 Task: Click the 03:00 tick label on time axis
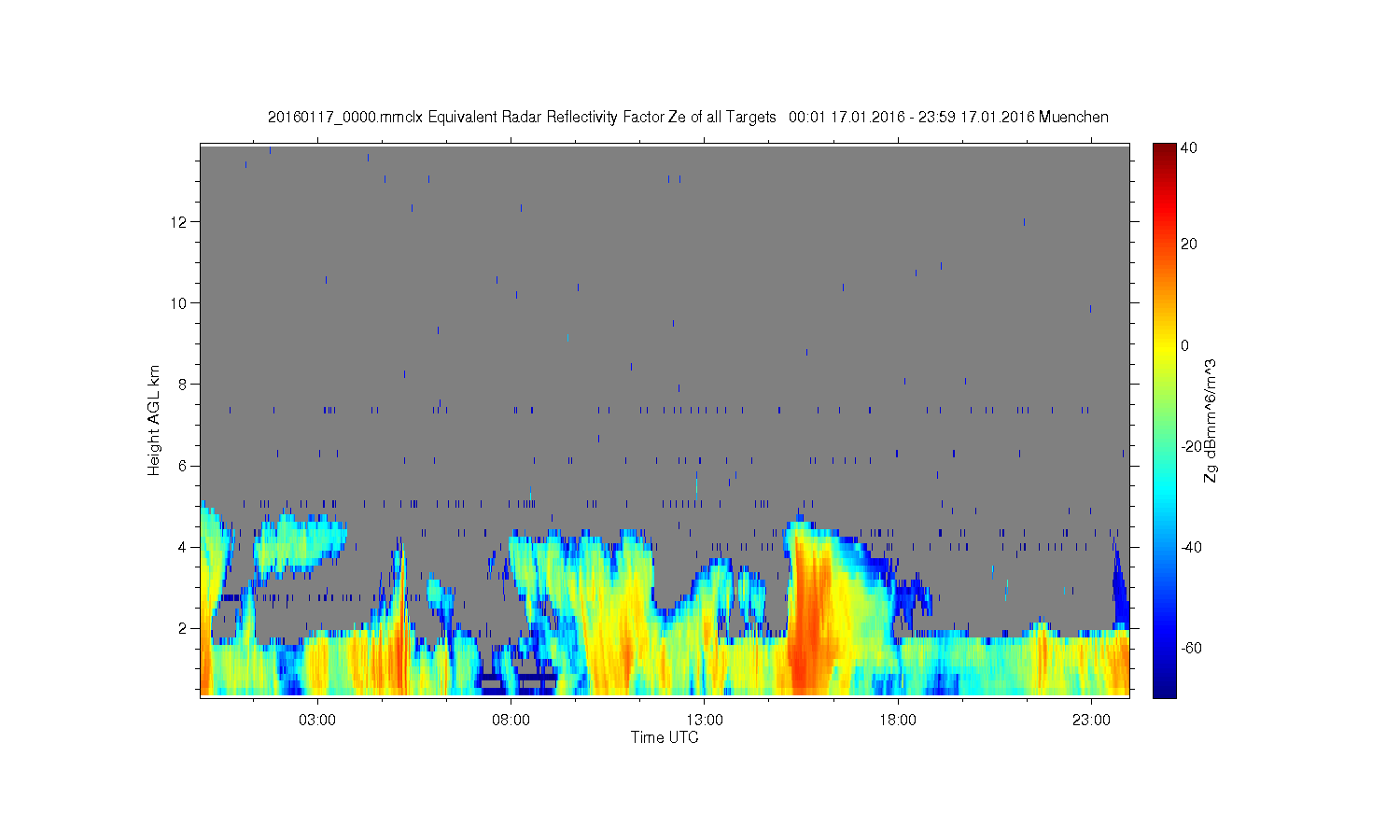(x=317, y=721)
